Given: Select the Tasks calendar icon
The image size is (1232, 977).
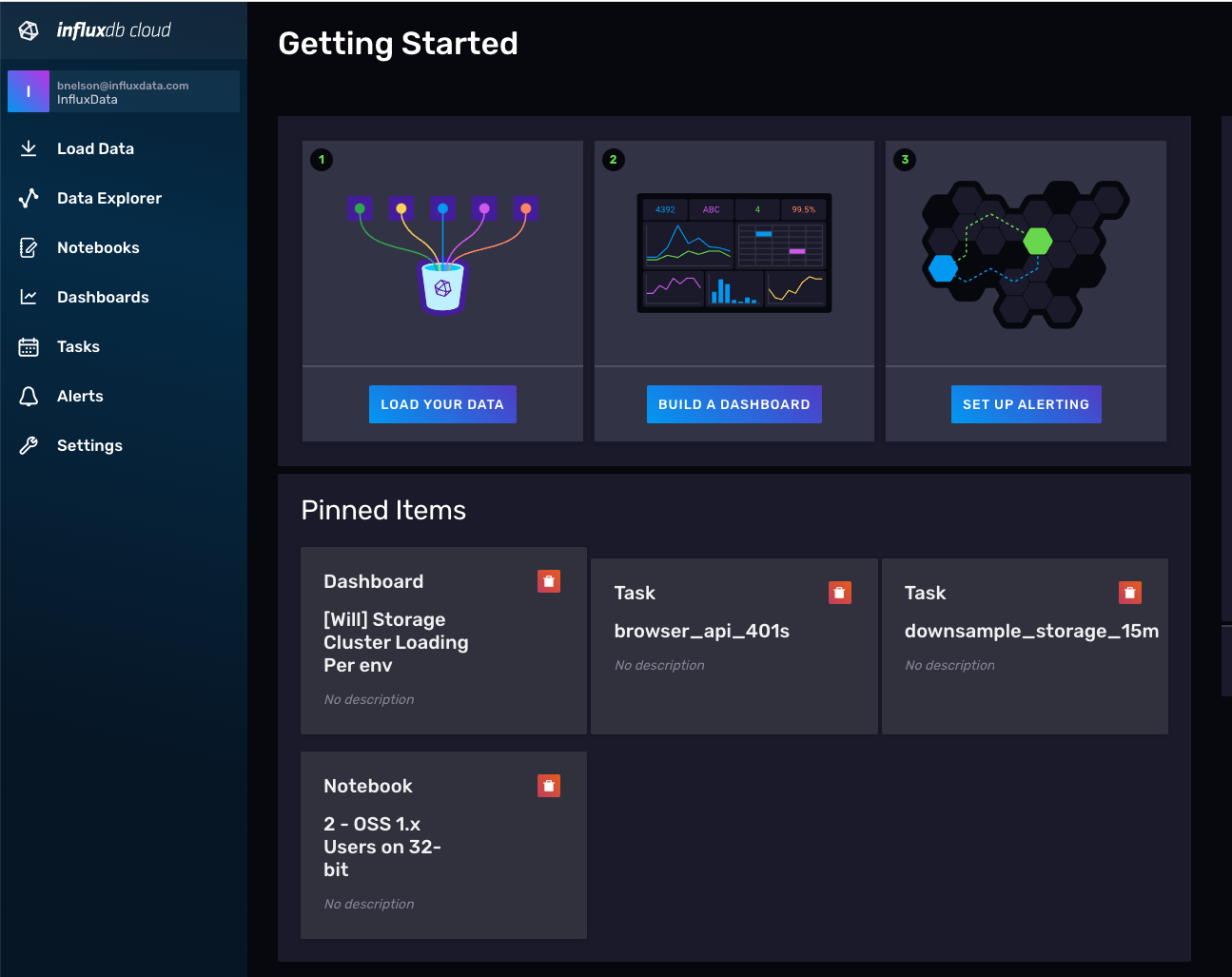Looking at the screenshot, I should pos(29,346).
